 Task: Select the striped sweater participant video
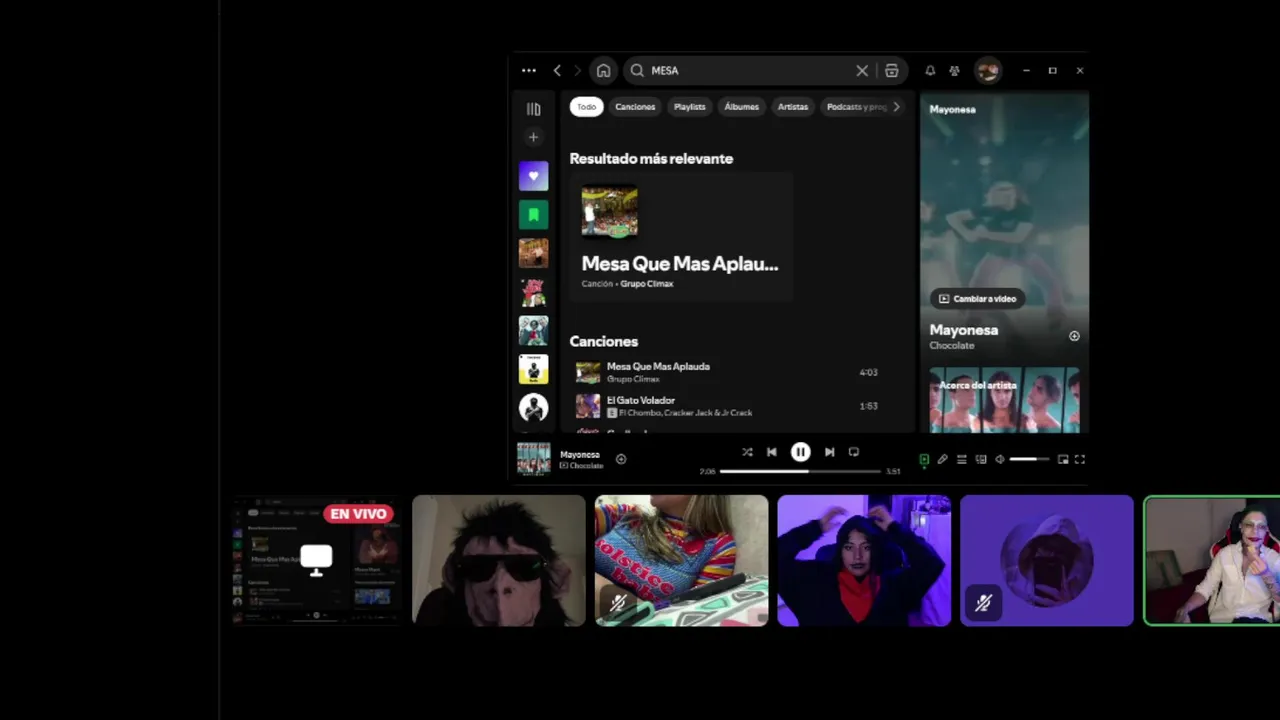click(x=682, y=561)
